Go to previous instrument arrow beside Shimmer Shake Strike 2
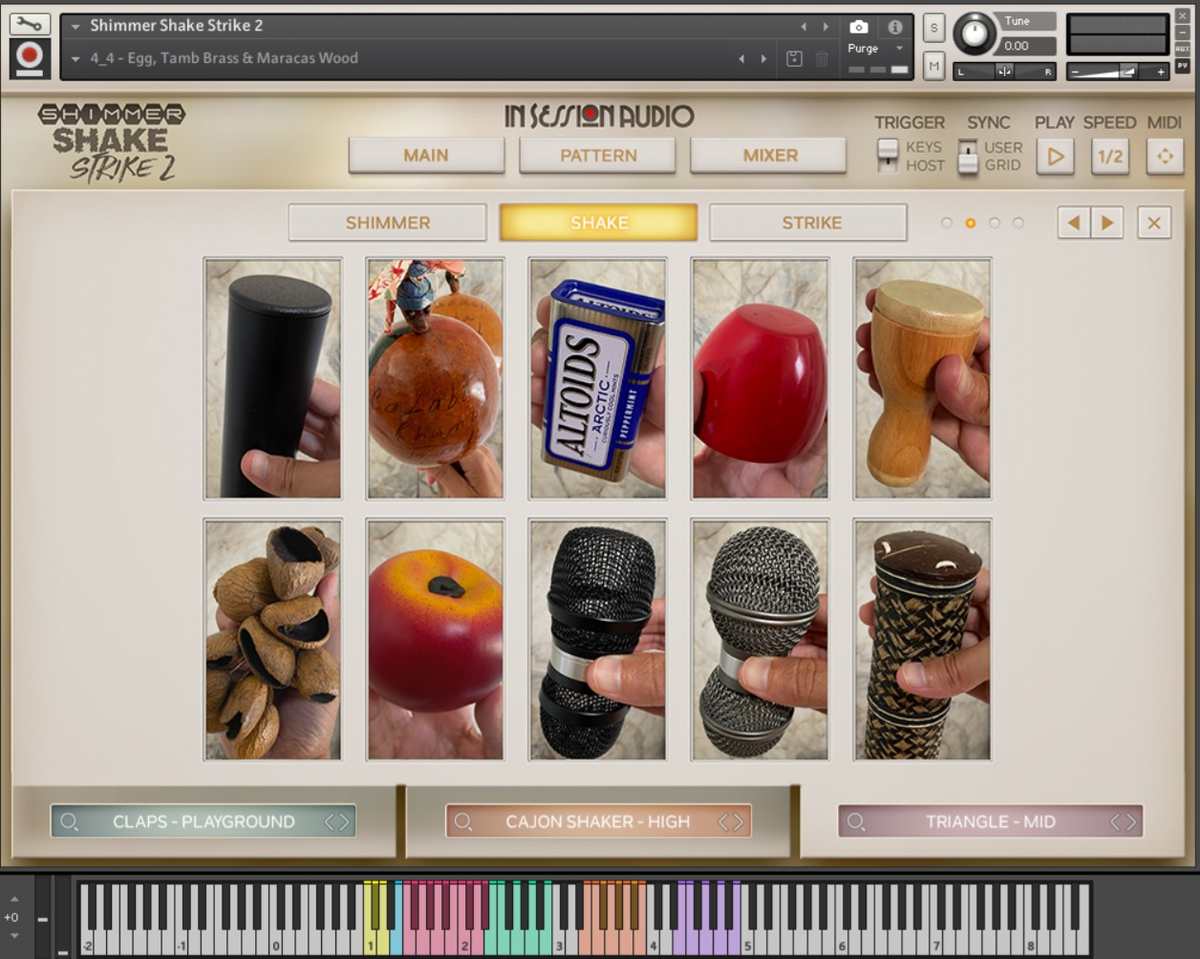Image resolution: width=1200 pixels, height=959 pixels. pos(802,27)
